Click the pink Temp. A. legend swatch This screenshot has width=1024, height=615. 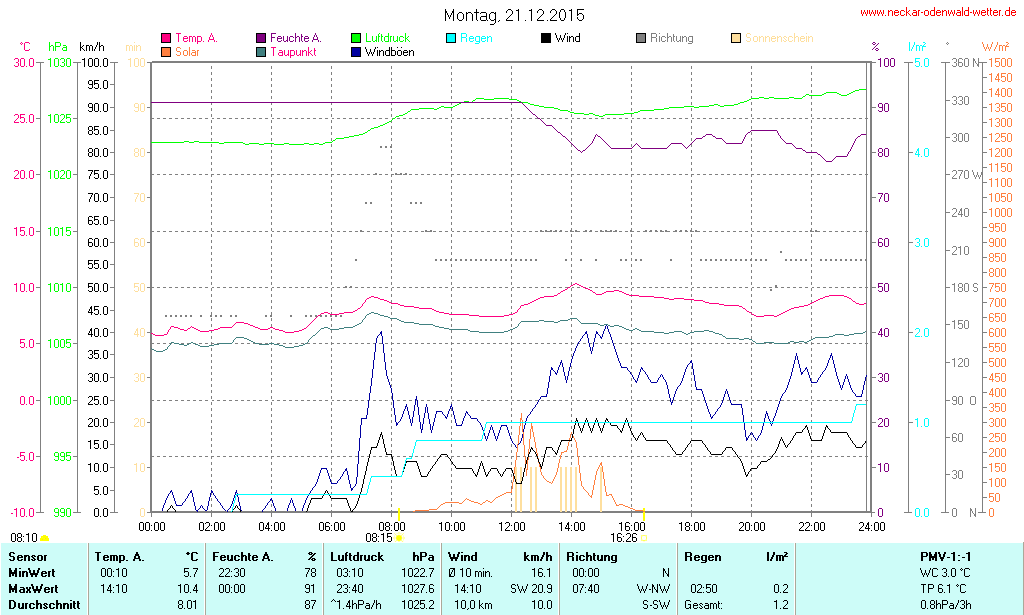[166, 38]
